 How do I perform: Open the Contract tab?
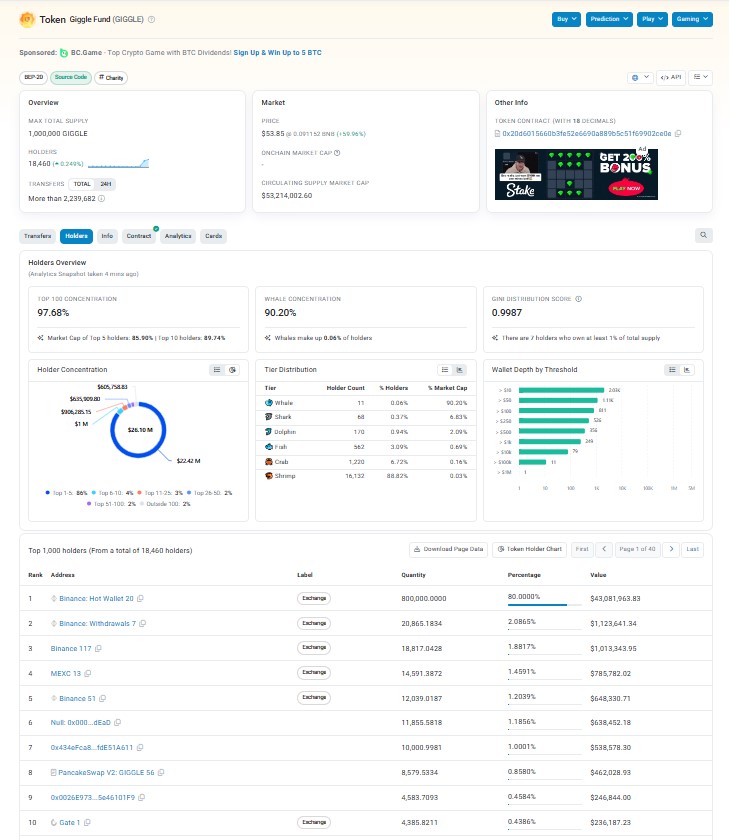139,236
